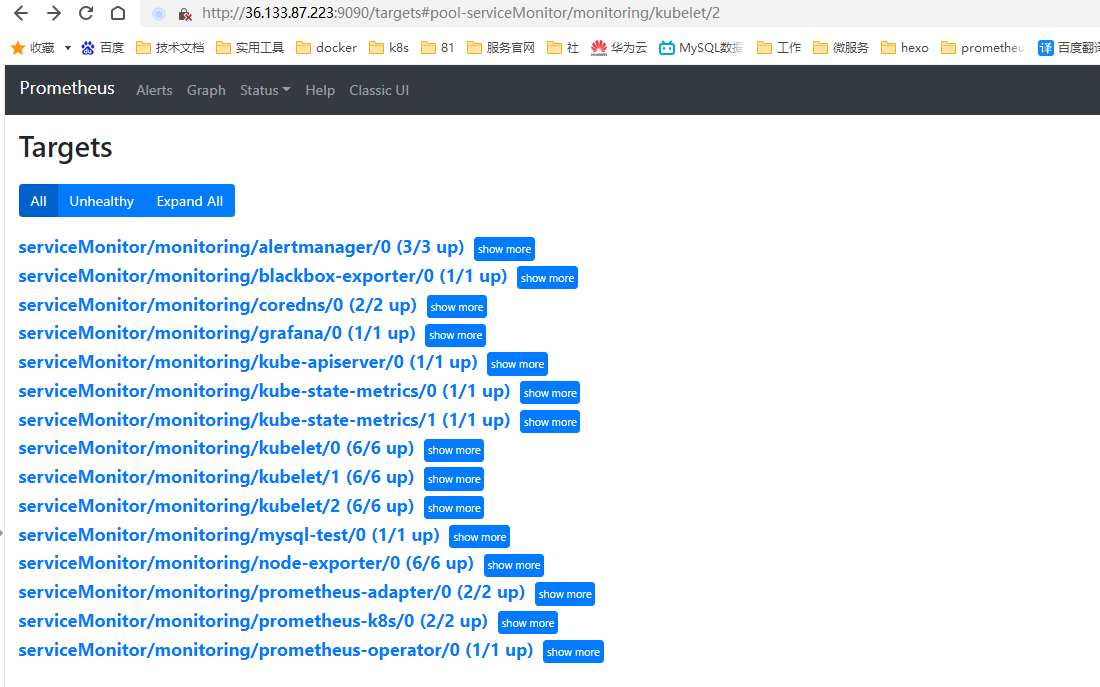Viewport: 1100px width, 687px height.
Task: Show more for prometheus-k8s/0
Action: 528,622
